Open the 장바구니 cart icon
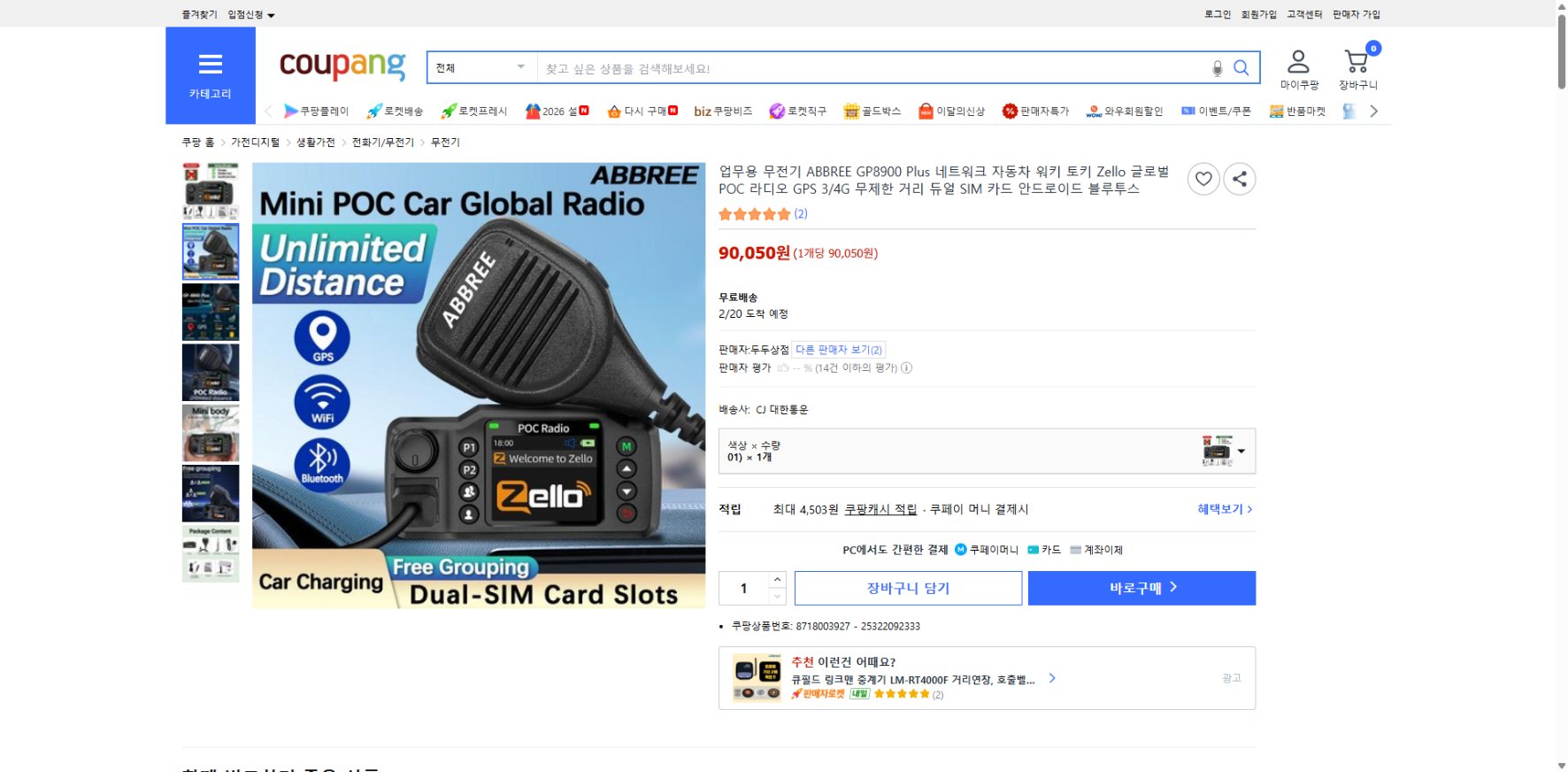This screenshot has width=1568, height=772. 1357,70
